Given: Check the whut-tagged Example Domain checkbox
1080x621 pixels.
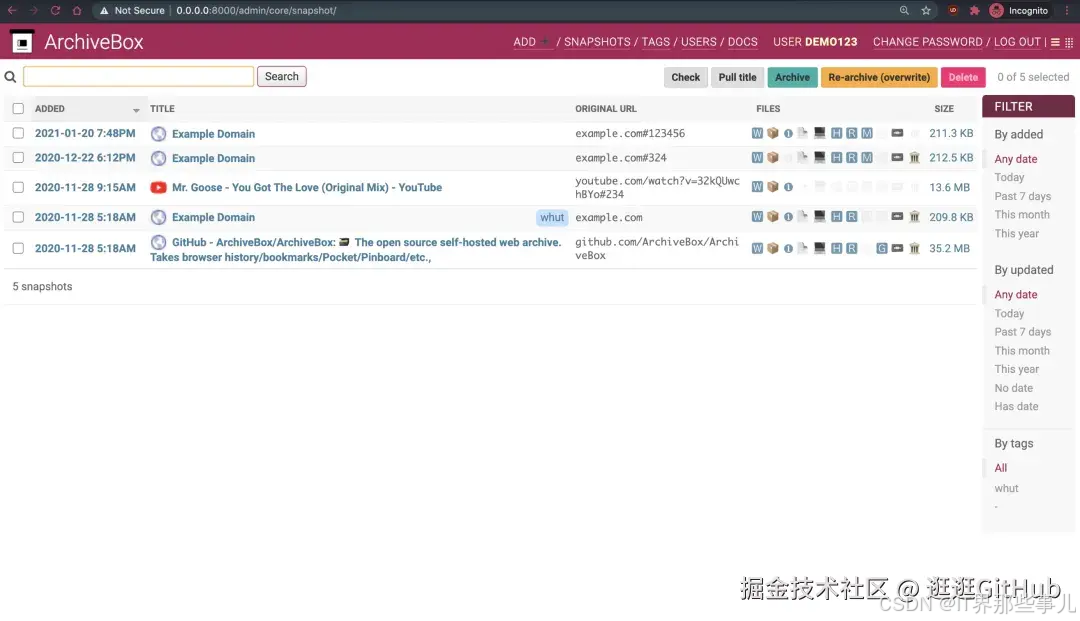Looking at the screenshot, I should pos(18,217).
